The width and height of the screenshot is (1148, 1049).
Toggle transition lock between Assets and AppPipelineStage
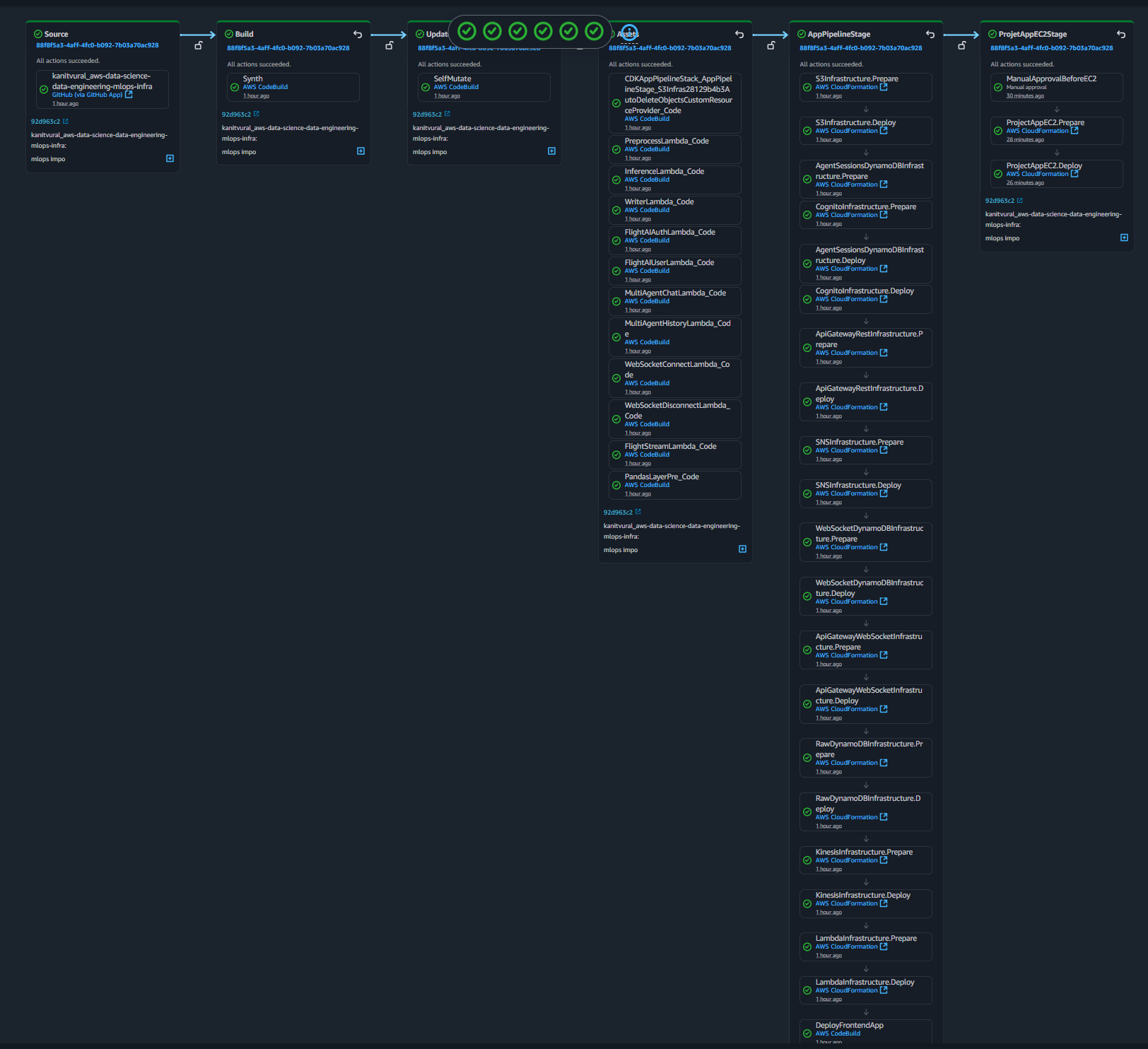[771, 45]
